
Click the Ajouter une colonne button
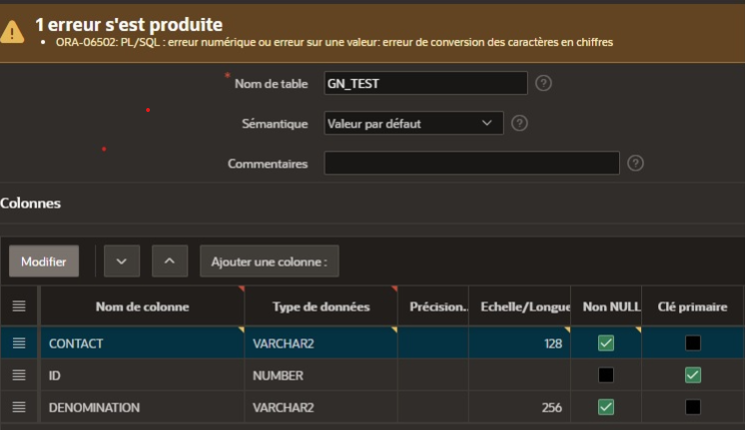pos(269,261)
